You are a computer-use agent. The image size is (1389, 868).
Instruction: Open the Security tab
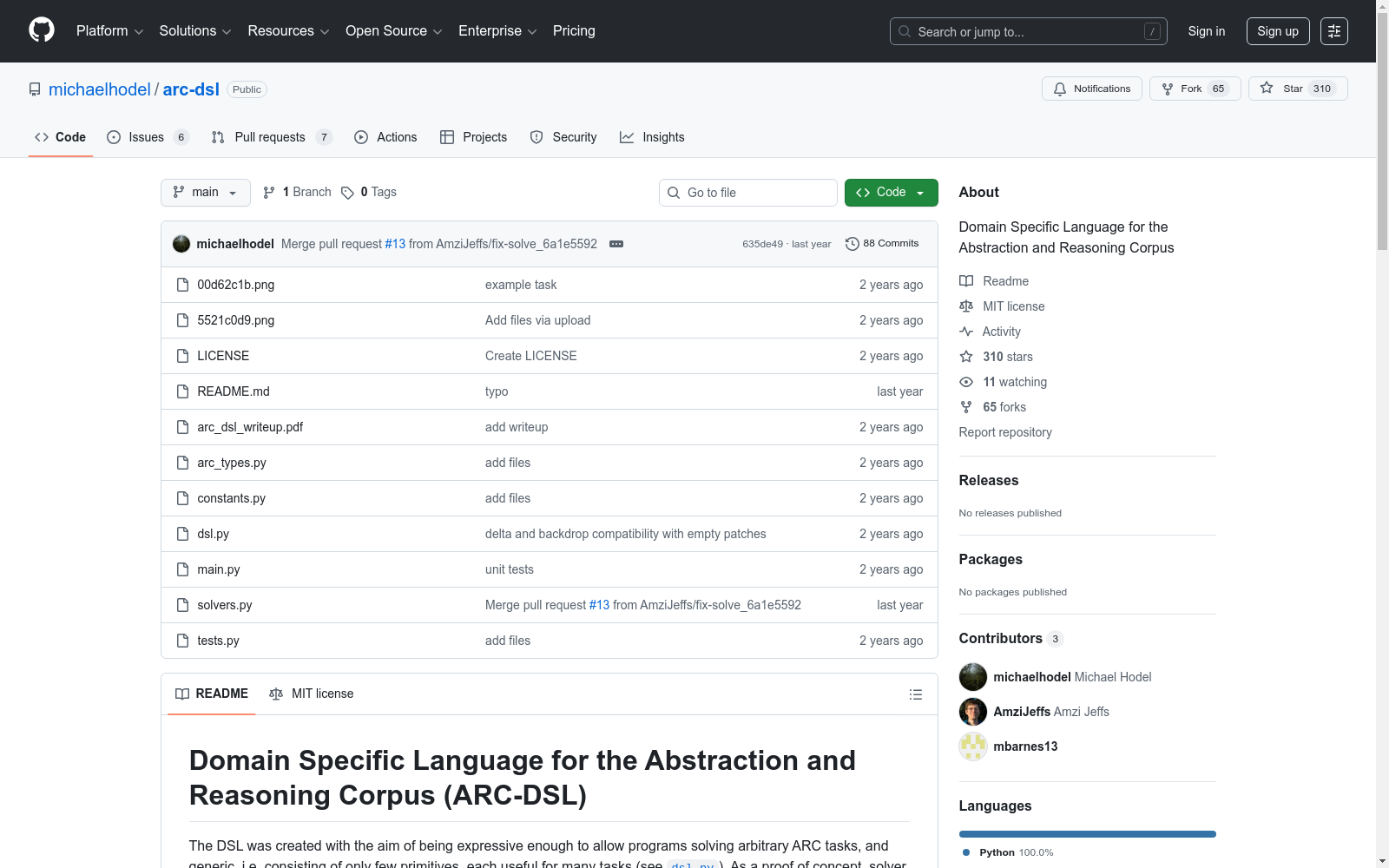point(563,137)
